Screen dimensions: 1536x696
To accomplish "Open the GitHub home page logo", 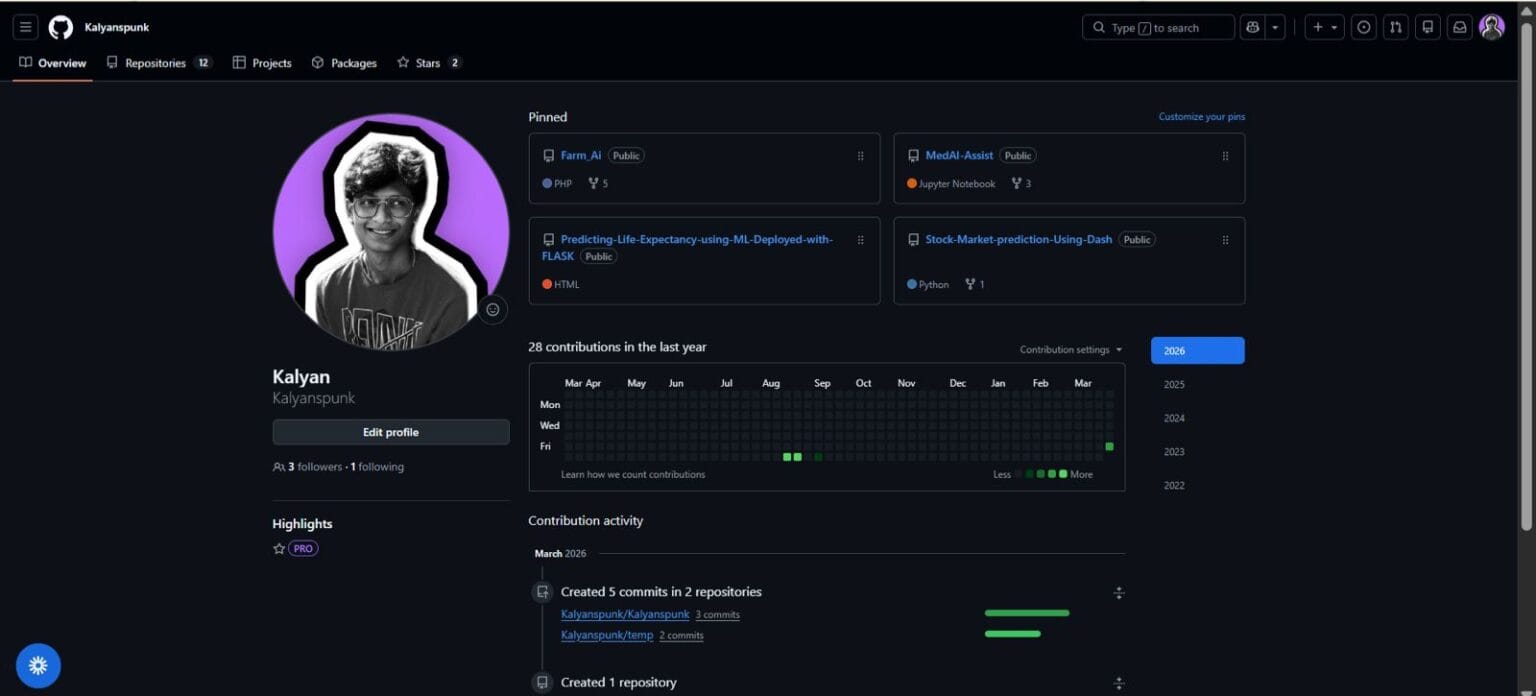I will (60, 27).
